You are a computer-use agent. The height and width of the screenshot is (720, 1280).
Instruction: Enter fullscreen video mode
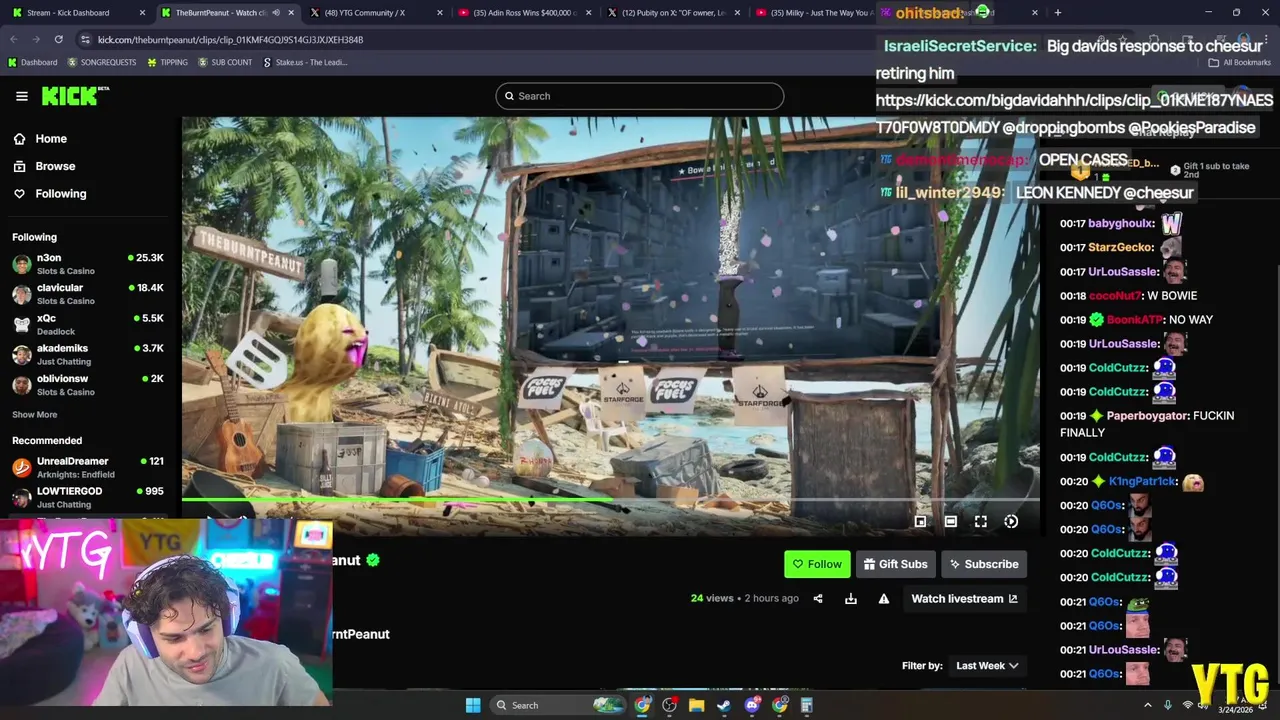(x=981, y=521)
